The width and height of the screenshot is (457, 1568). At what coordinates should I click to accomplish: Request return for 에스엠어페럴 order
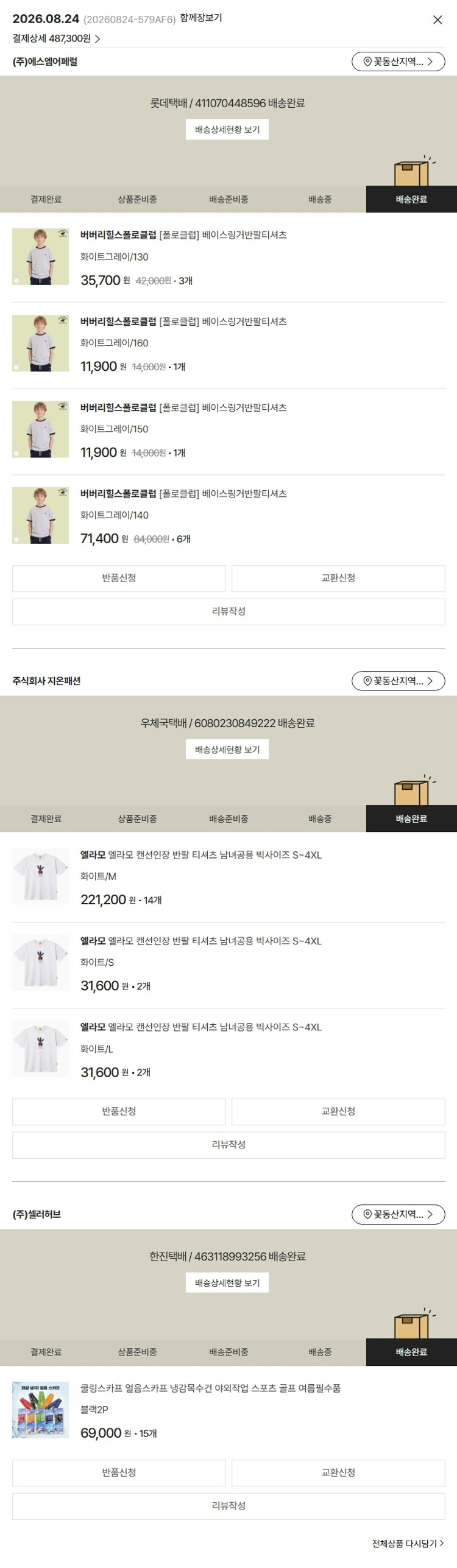click(119, 578)
